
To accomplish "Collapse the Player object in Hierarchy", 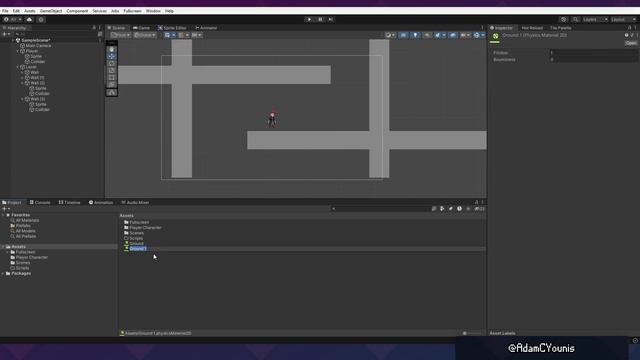I will [18, 51].
